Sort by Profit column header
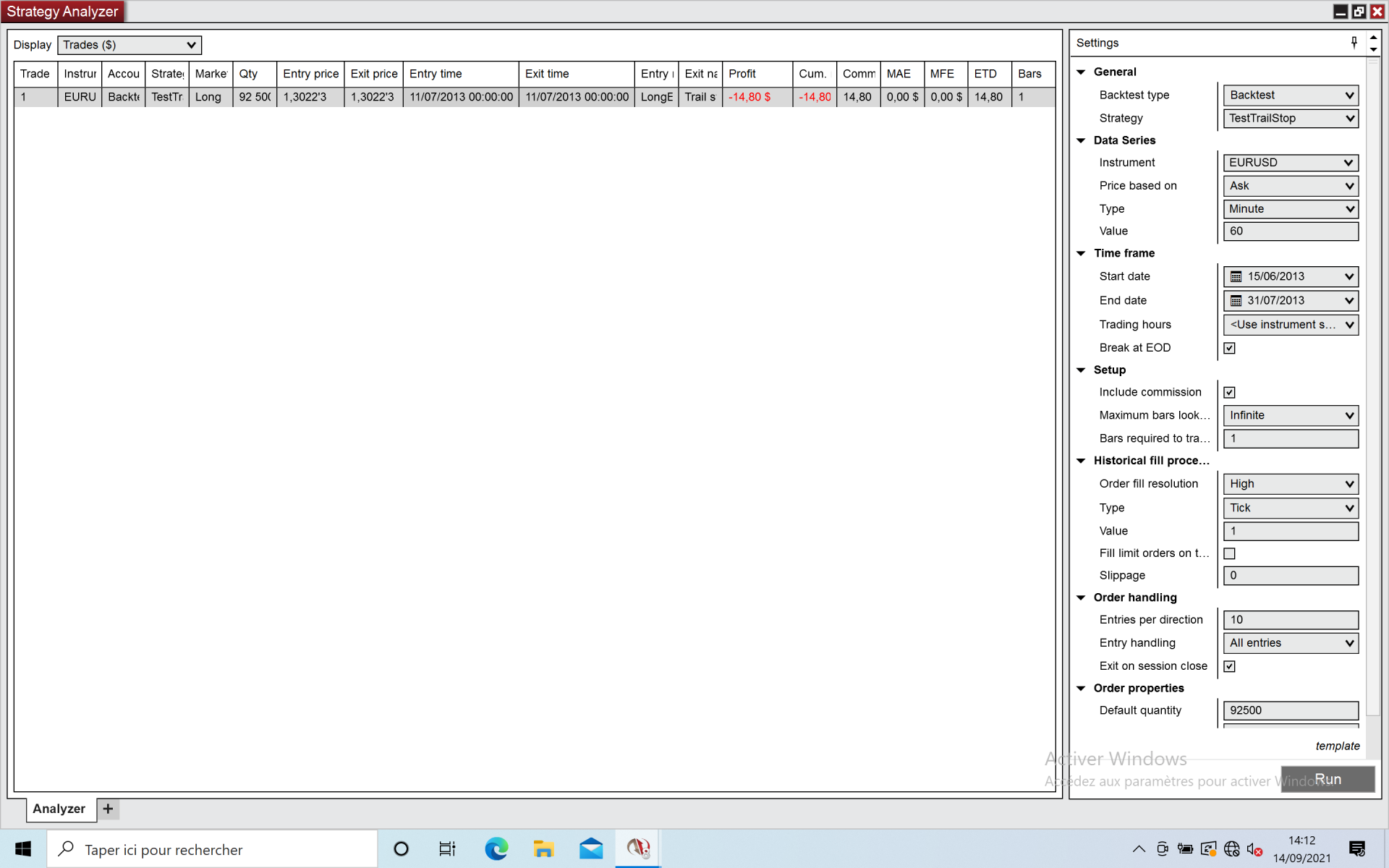This screenshot has width=1389, height=868. point(756,74)
